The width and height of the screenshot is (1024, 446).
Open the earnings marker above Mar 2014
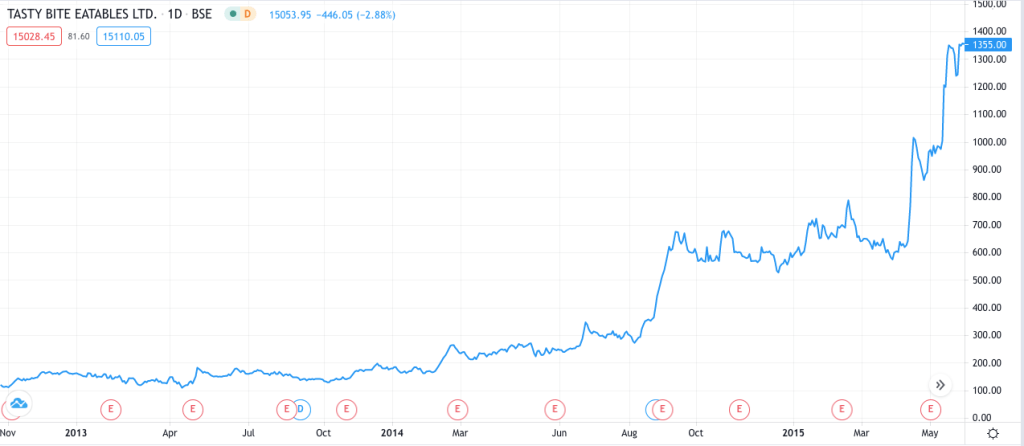point(457,408)
